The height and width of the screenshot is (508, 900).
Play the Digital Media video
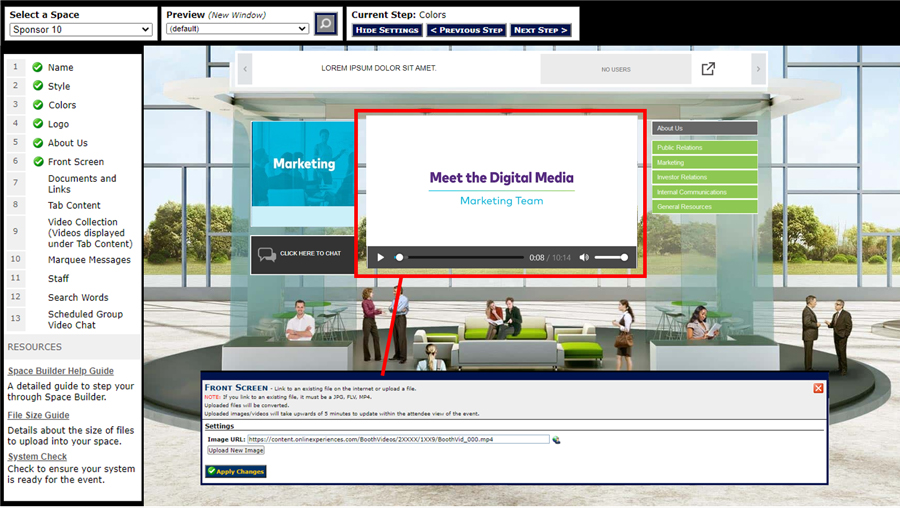[x=380, y=258]
